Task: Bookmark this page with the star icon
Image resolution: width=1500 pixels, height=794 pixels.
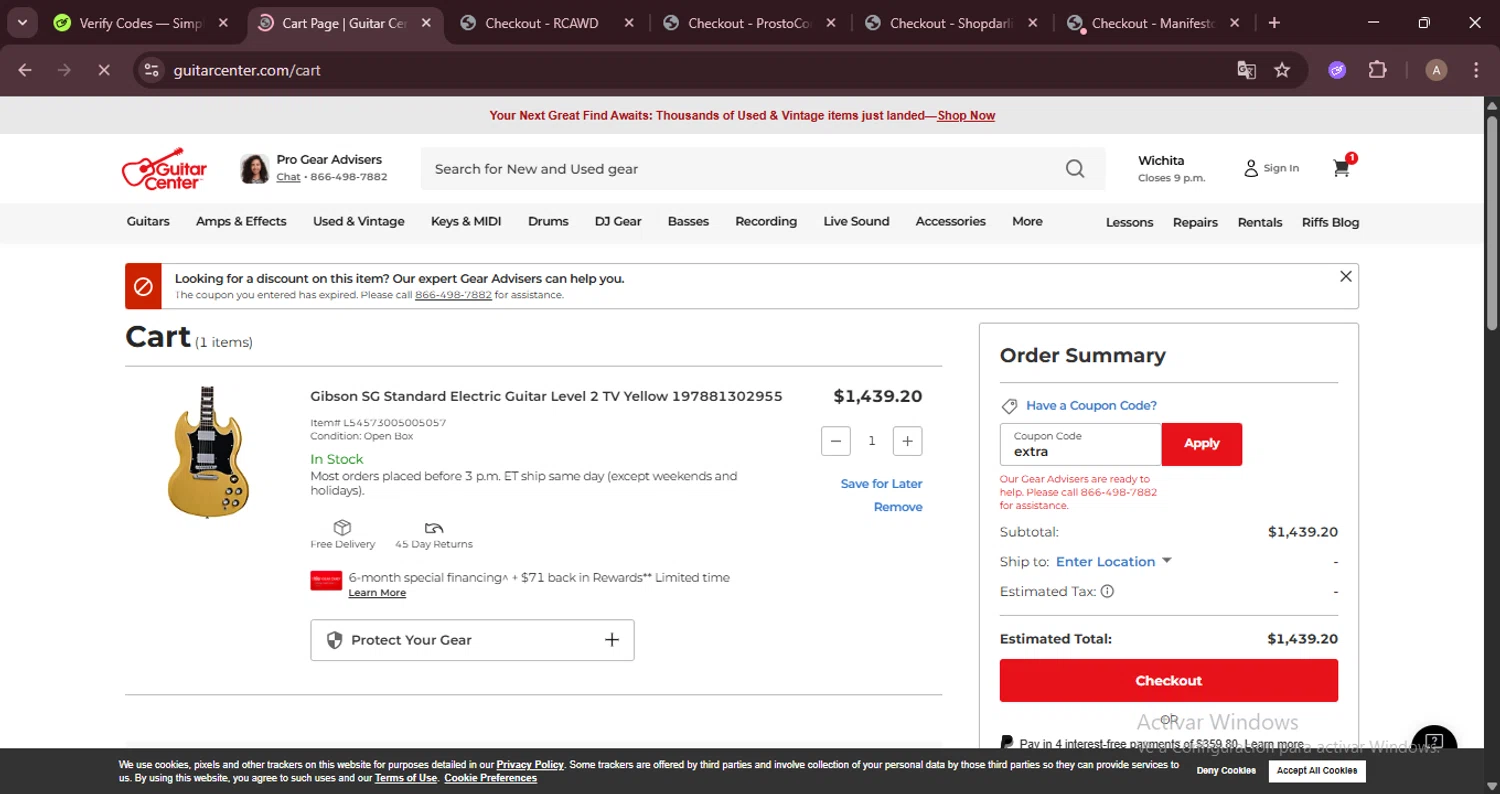Action: pos(1282,70)
